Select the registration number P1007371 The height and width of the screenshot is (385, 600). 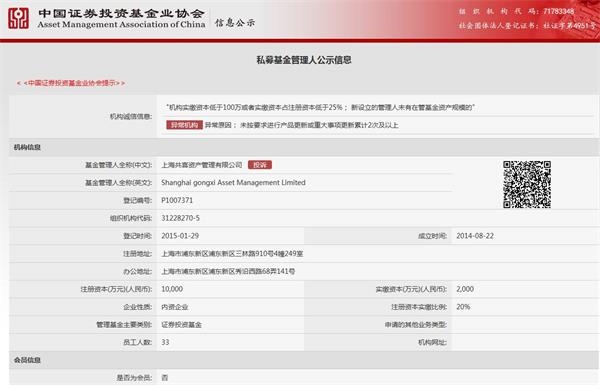pyautogui.click(x=177, y=200)
